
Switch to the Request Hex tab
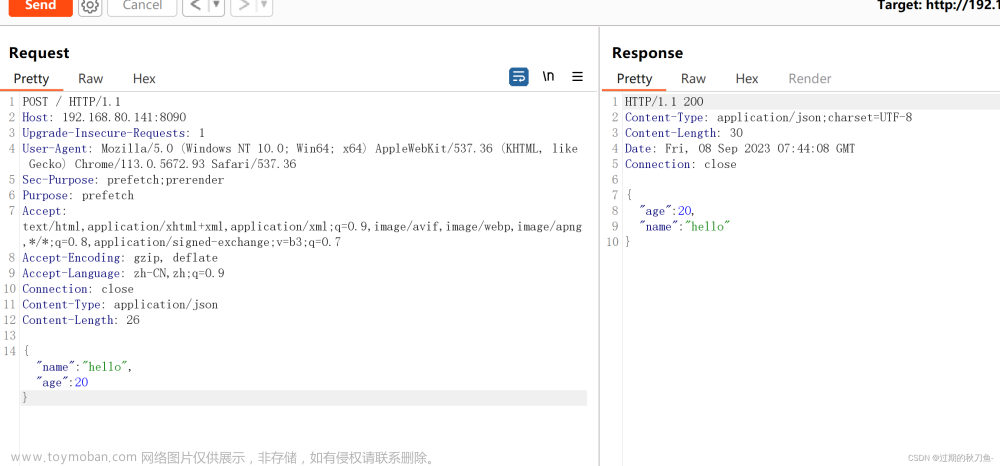144,78
